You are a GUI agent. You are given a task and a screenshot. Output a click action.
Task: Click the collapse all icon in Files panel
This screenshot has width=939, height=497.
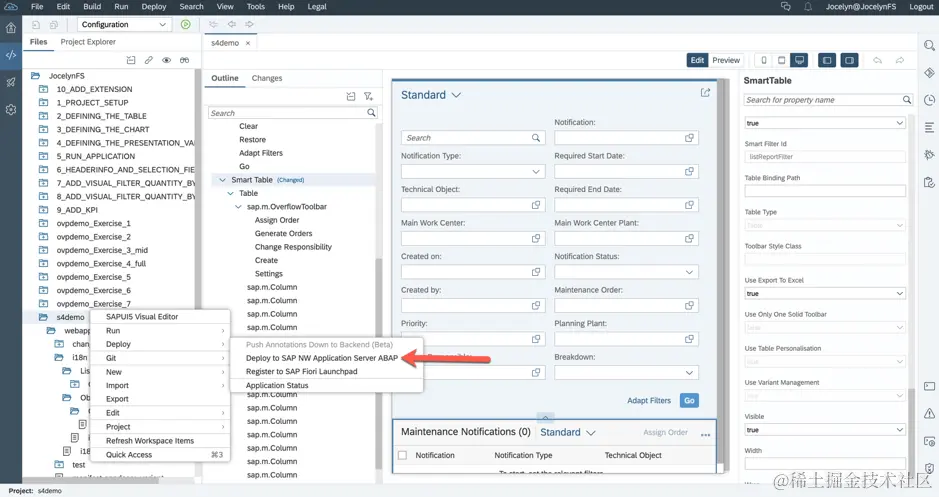pyautogui.click(x=131, y=60)
